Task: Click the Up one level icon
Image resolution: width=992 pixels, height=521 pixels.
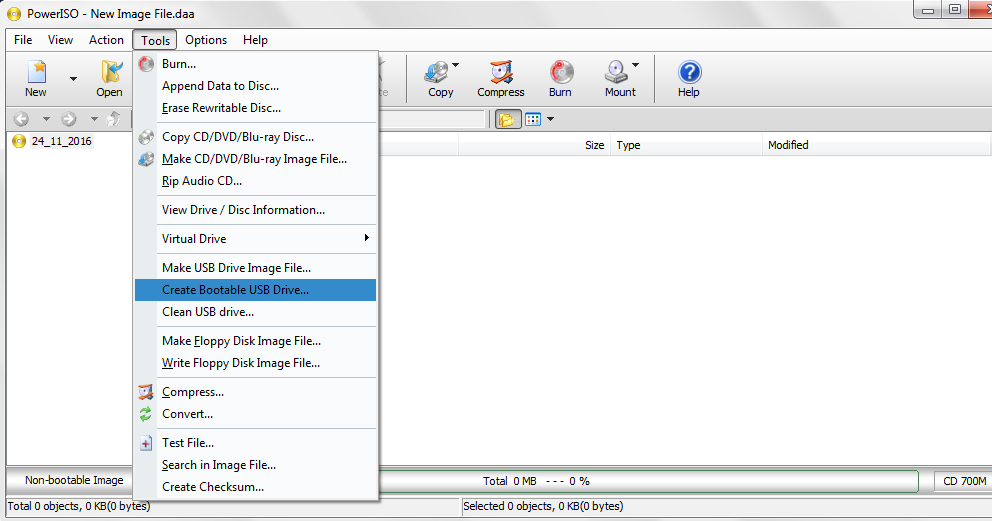Action: point(114,118)
